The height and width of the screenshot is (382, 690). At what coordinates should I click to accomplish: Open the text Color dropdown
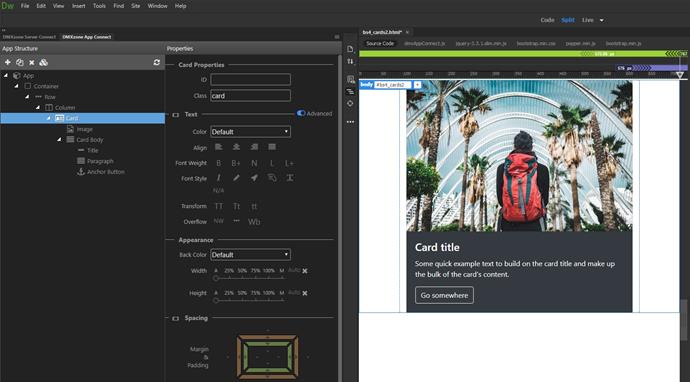[250, 132]
